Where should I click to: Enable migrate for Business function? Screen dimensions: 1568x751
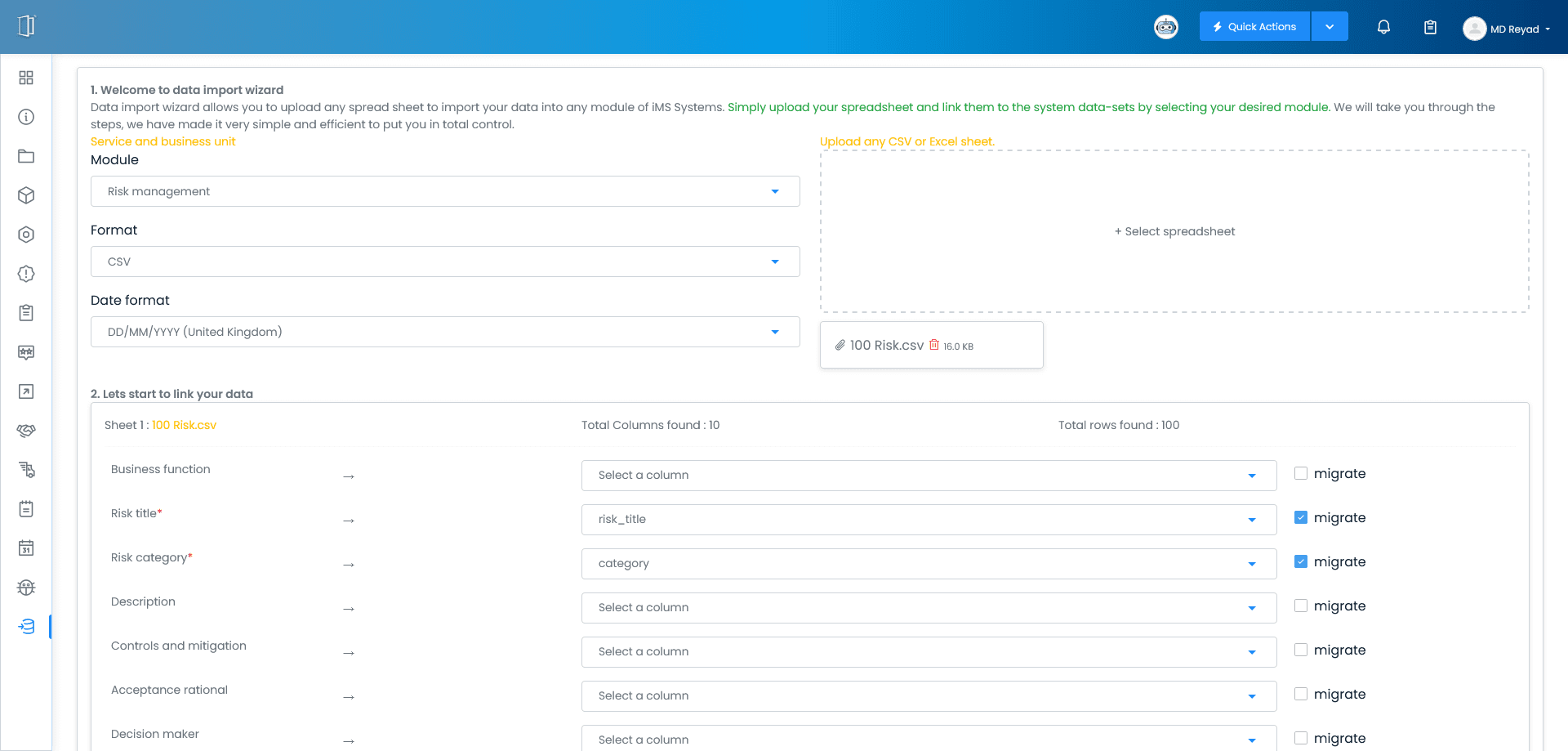(x=1301, y=473)
